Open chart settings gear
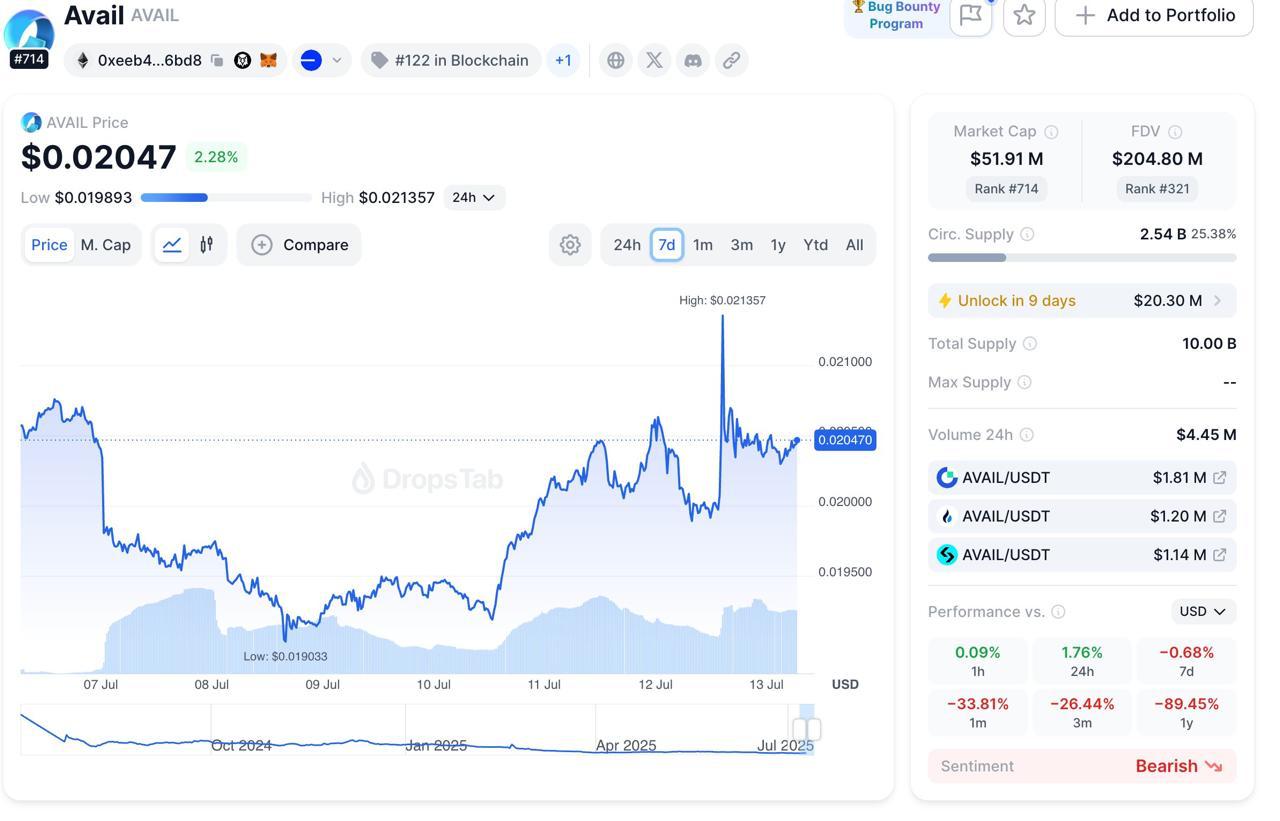 tap(570, 245)
